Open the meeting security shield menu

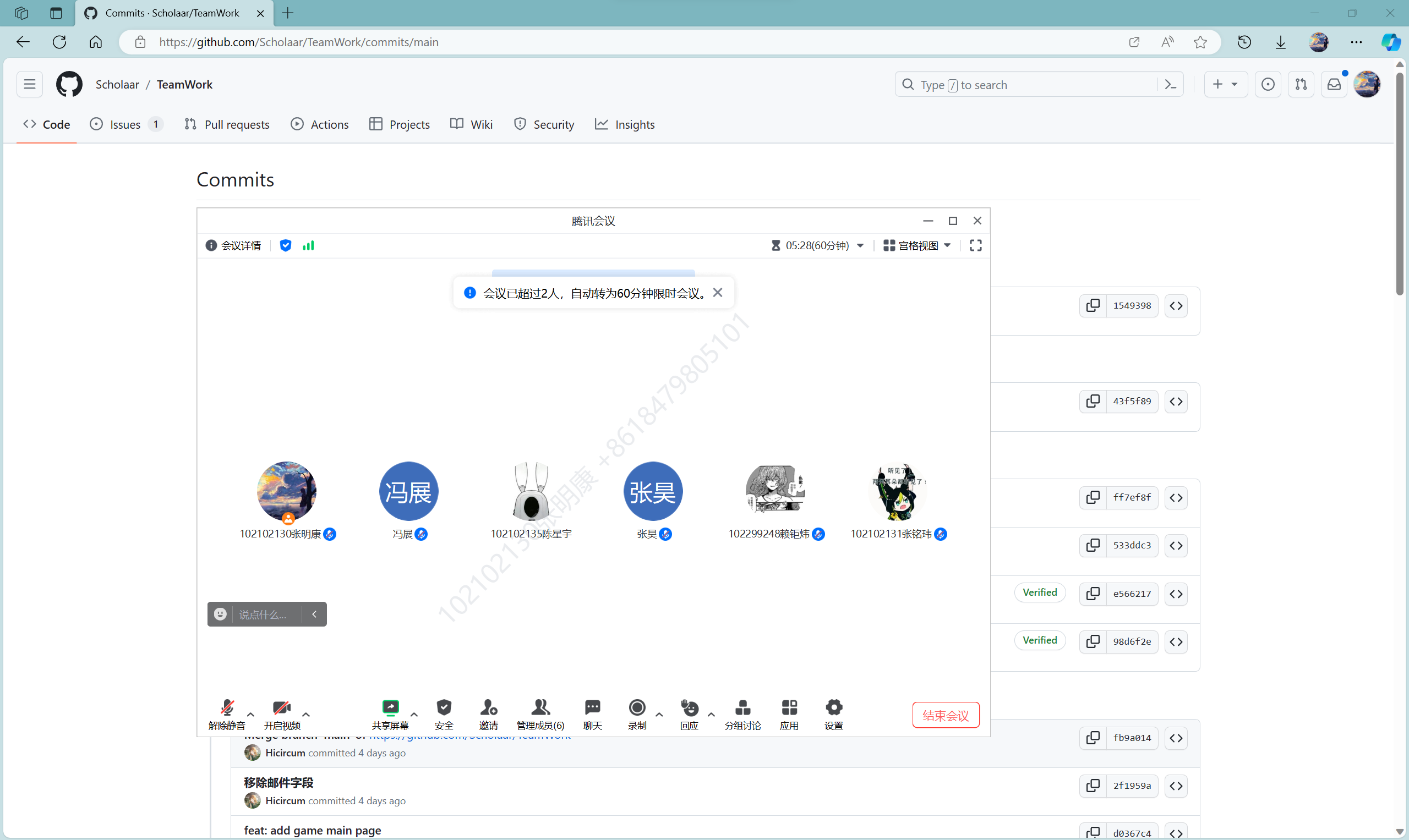click(x=444, y=714)
